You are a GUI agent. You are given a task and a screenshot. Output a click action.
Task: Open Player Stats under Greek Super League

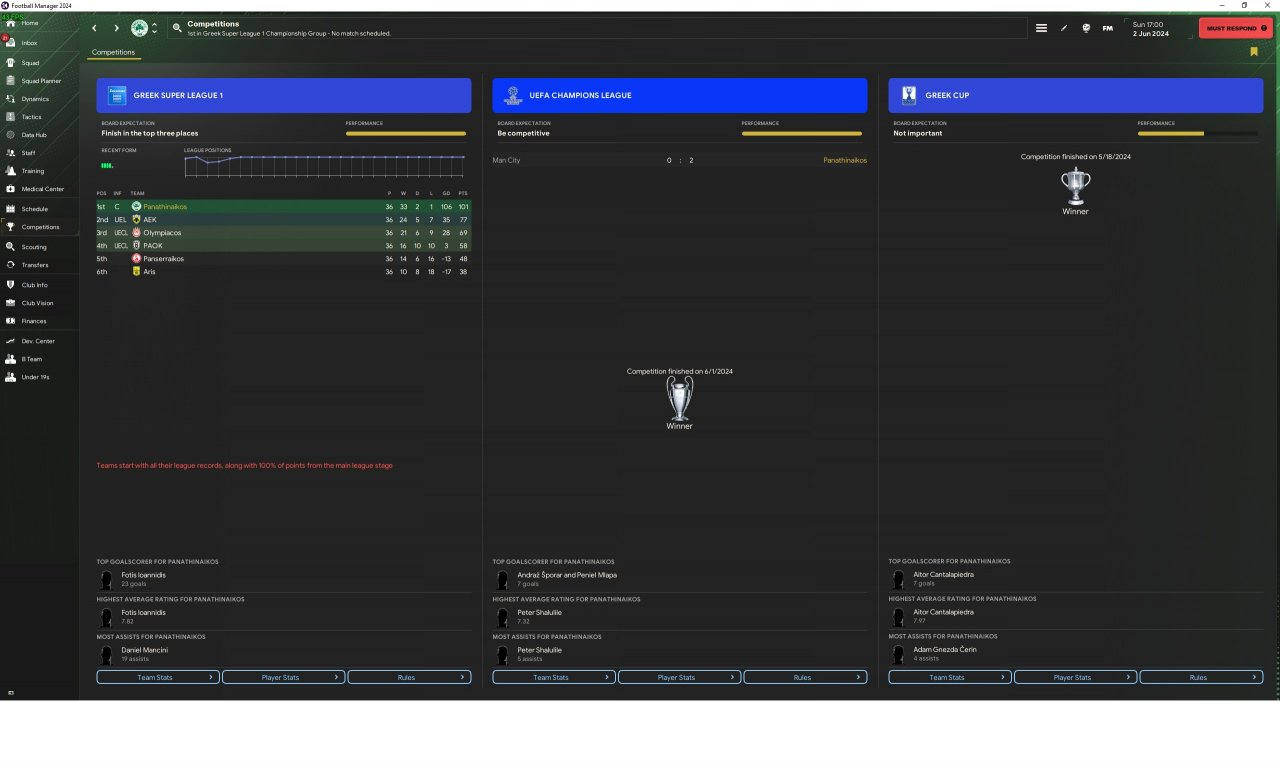point(284,677)
